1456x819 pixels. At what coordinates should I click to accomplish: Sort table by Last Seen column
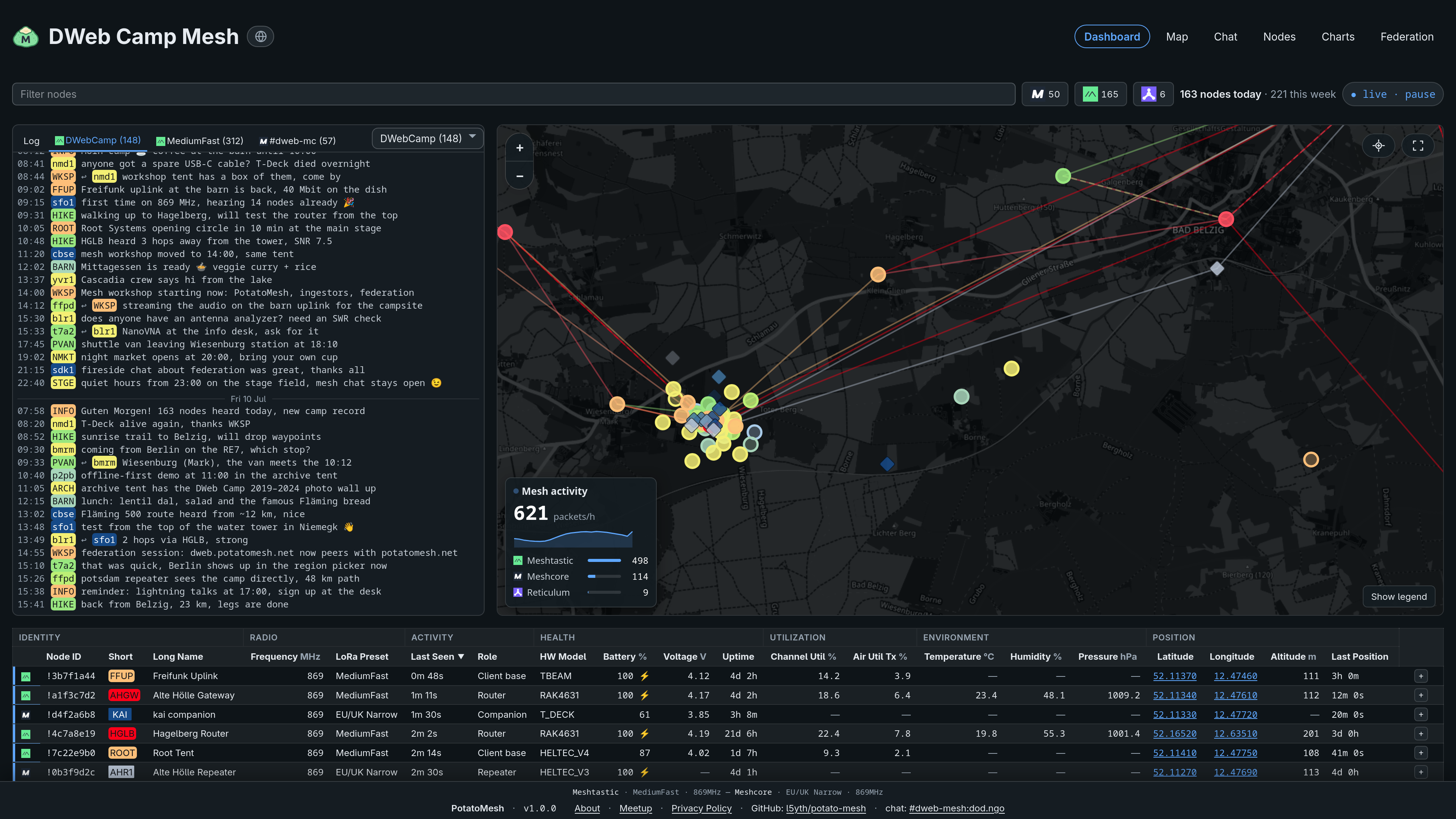coord(438,656)
